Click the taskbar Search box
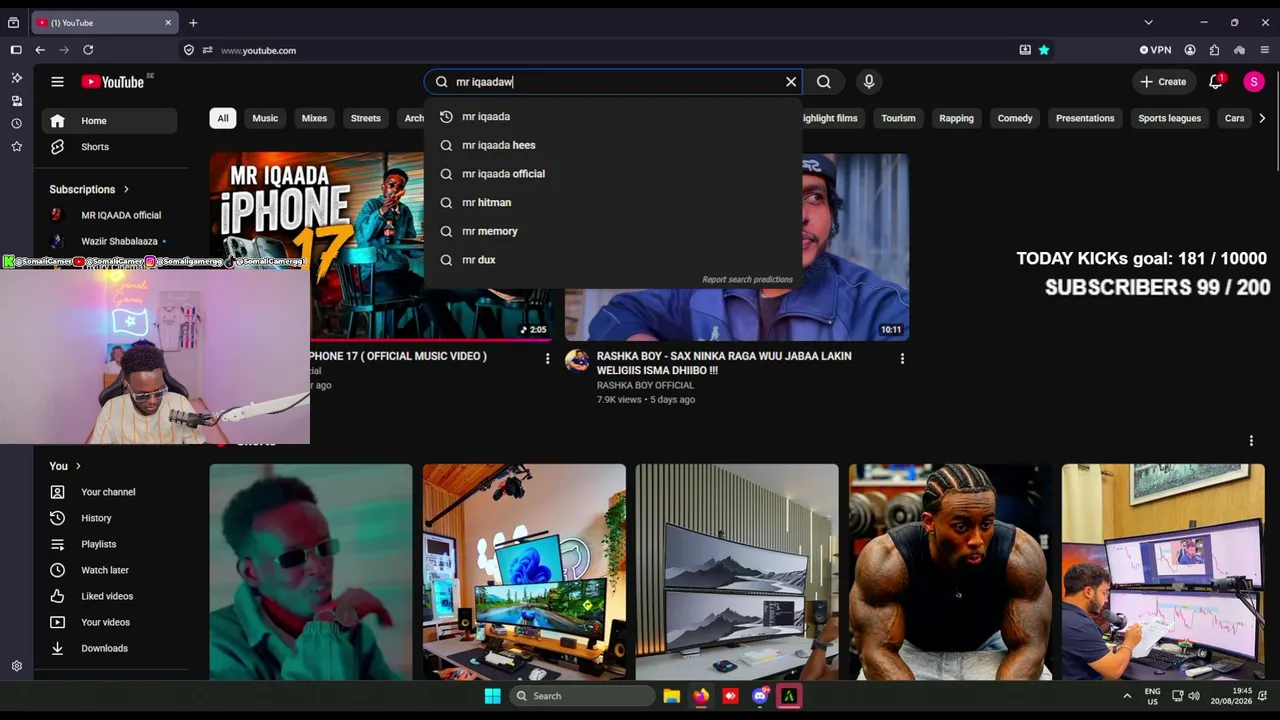 click(582, 696)
